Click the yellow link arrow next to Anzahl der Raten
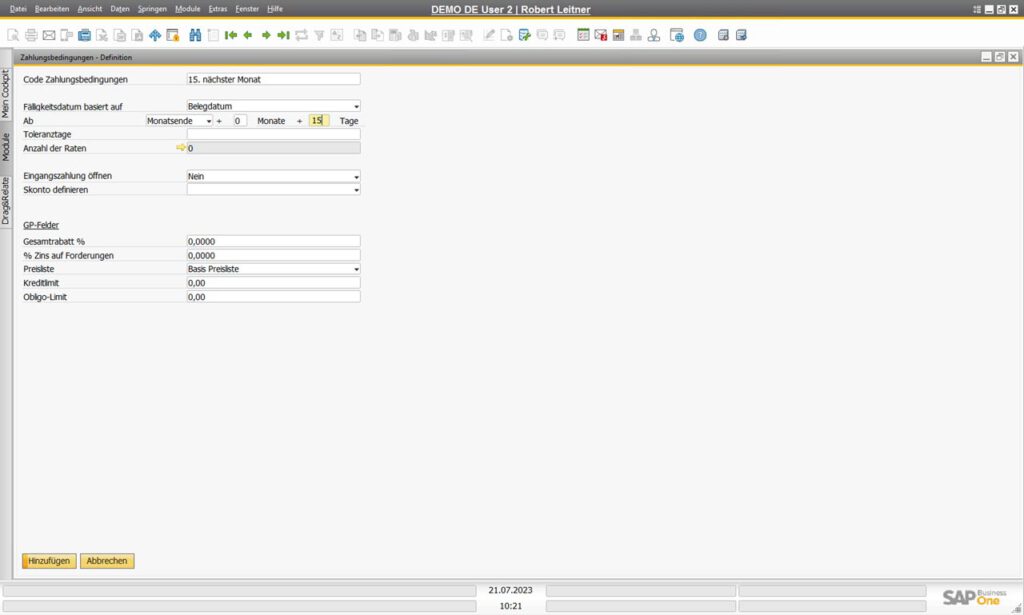1024x615 pixels. (181, 148)
